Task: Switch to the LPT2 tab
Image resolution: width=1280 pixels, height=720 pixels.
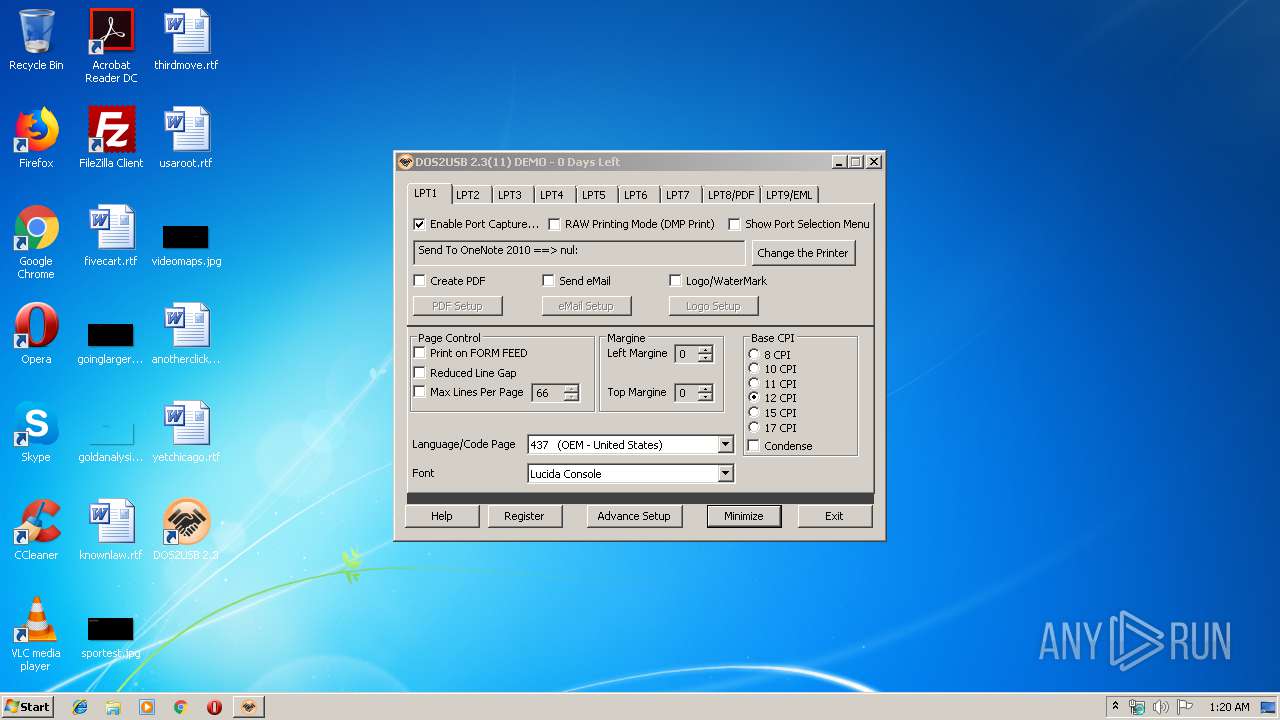Action: (x=468, y=195)
